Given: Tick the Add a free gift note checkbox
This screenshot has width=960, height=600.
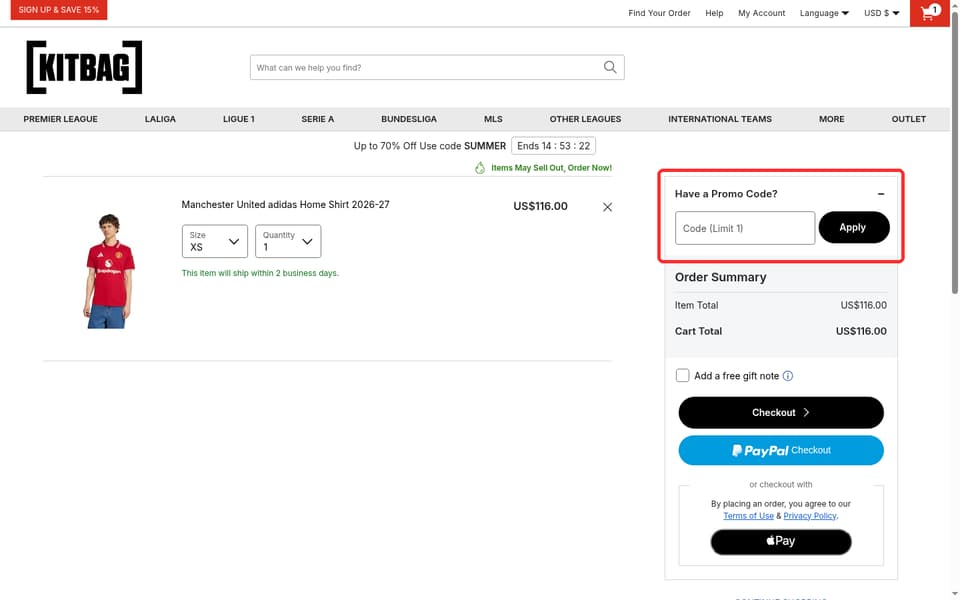Looking at the screenshot, I should pos(683,375).
